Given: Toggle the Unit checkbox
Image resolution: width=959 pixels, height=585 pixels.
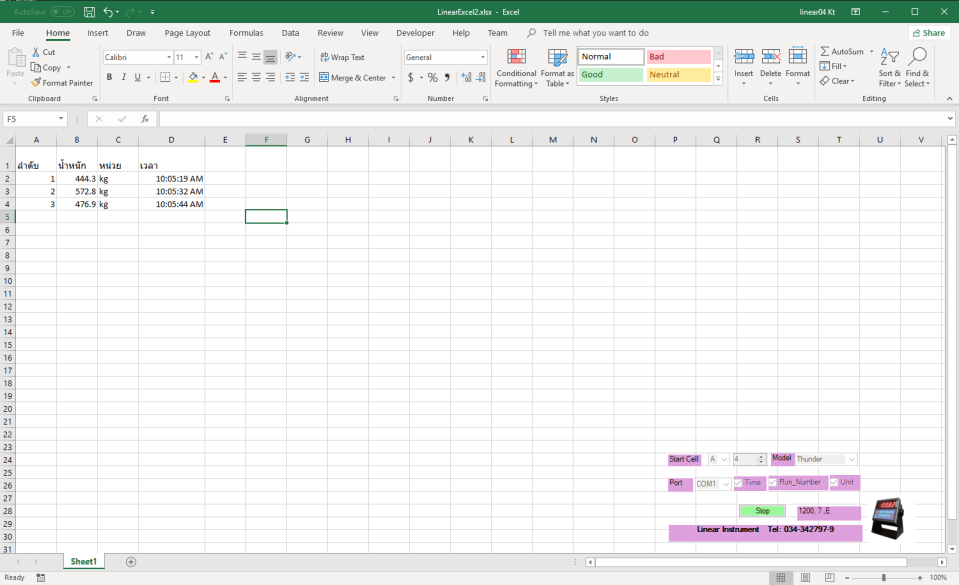Looking at the screenshot, I should click(834, 482).
